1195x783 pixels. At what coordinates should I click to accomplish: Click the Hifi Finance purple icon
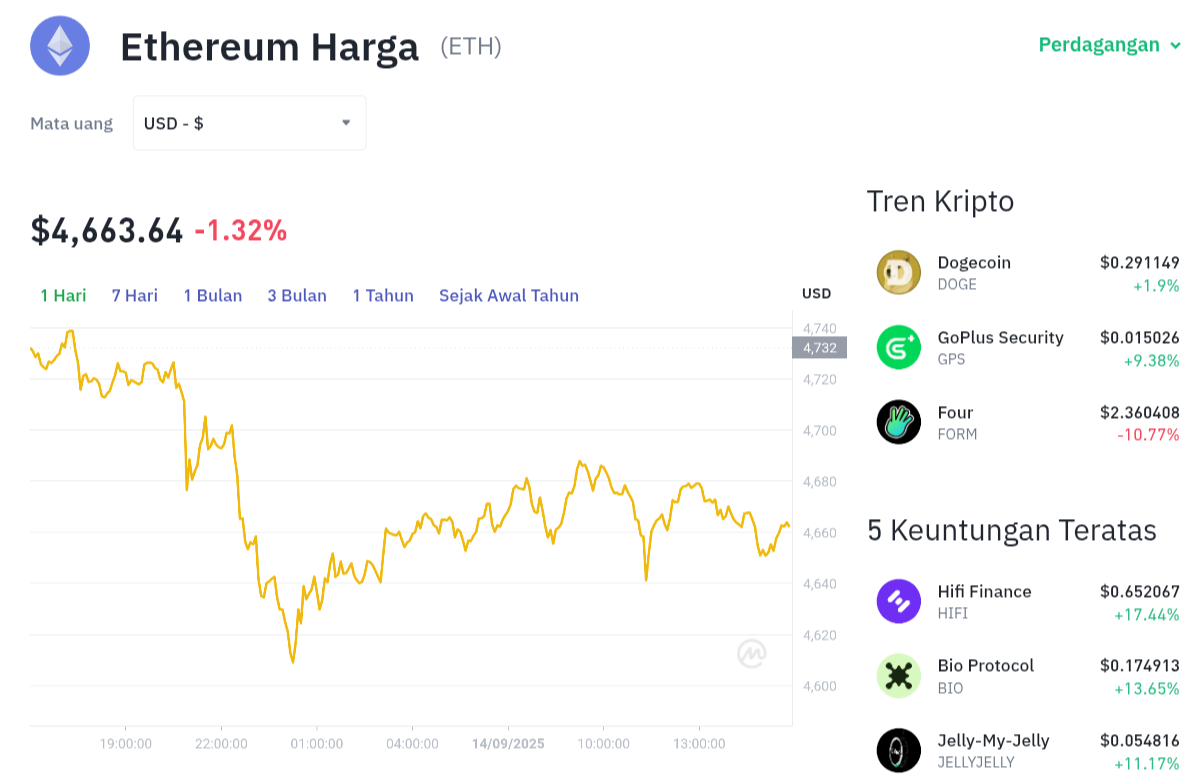(899, 601)
